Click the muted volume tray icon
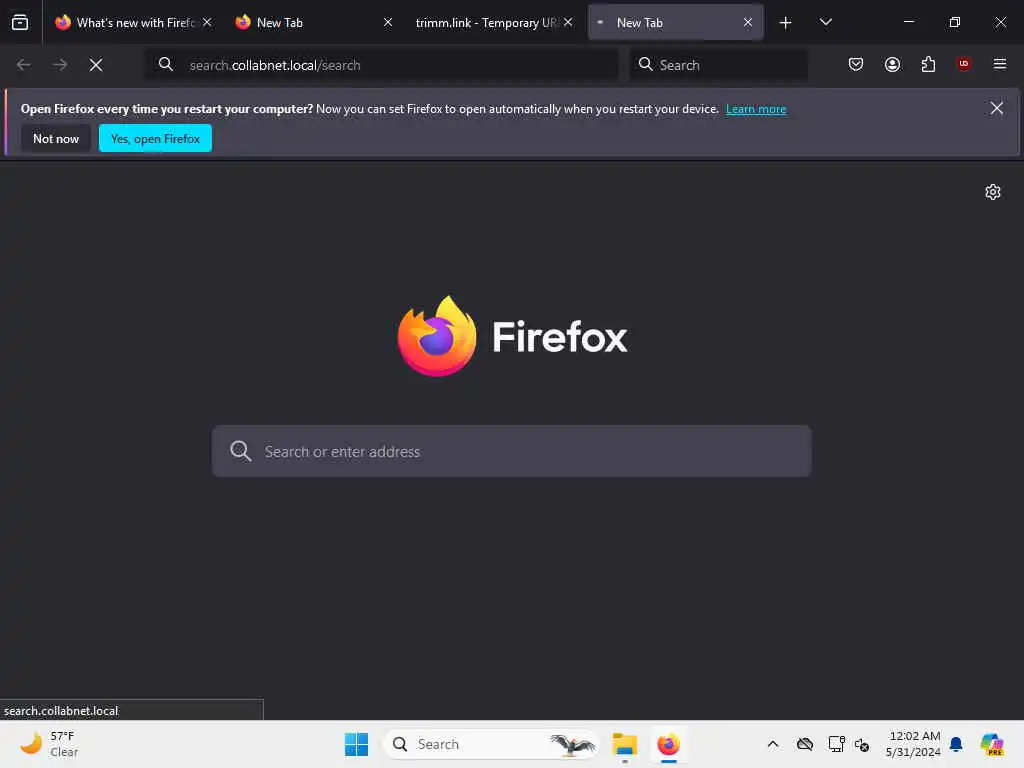 pyautogui.click(x=862, y=744)
